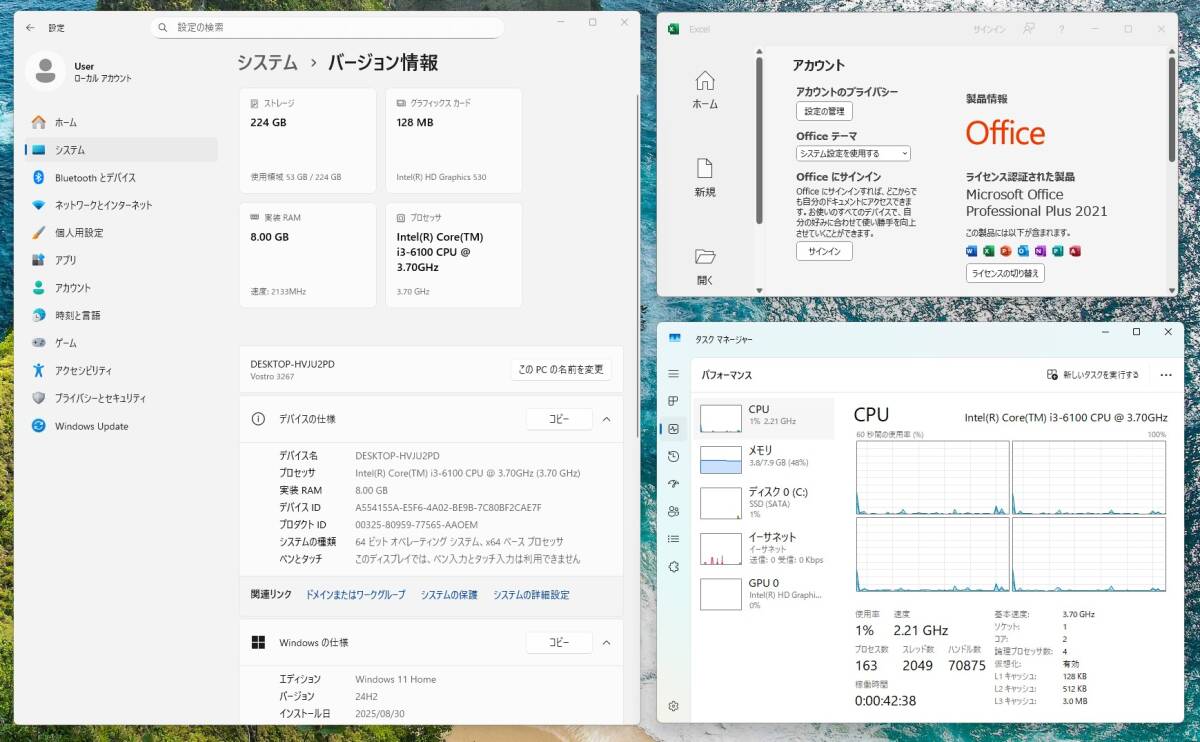Click サインイン in the Excel title bar

pos(990,29)
